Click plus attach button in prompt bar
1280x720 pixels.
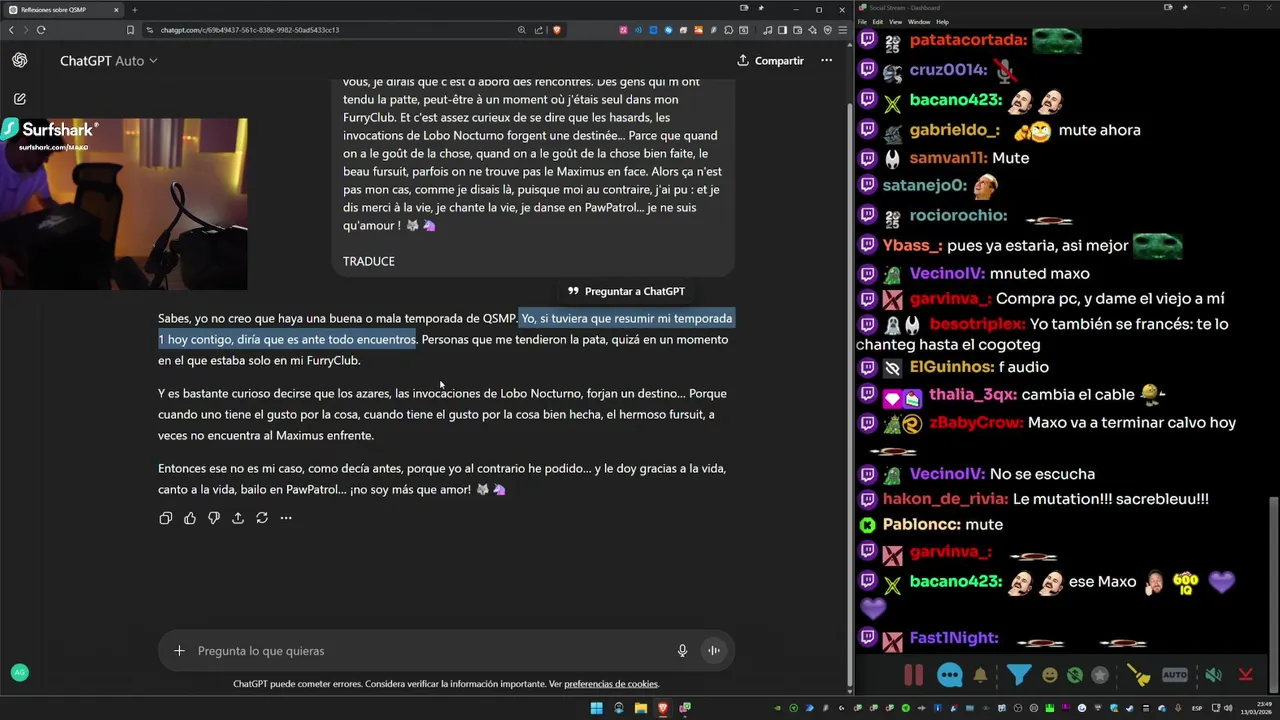(179, 651)
